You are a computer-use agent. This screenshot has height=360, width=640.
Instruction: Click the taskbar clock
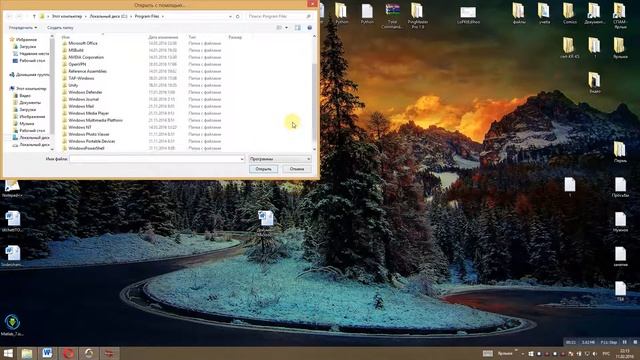point(624,353)
